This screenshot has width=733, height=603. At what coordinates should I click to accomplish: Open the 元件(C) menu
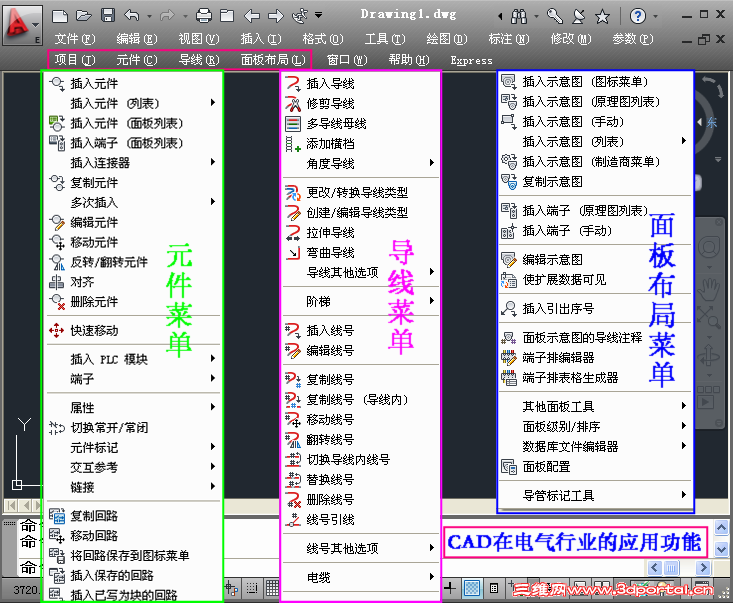[x=137, y=60]
